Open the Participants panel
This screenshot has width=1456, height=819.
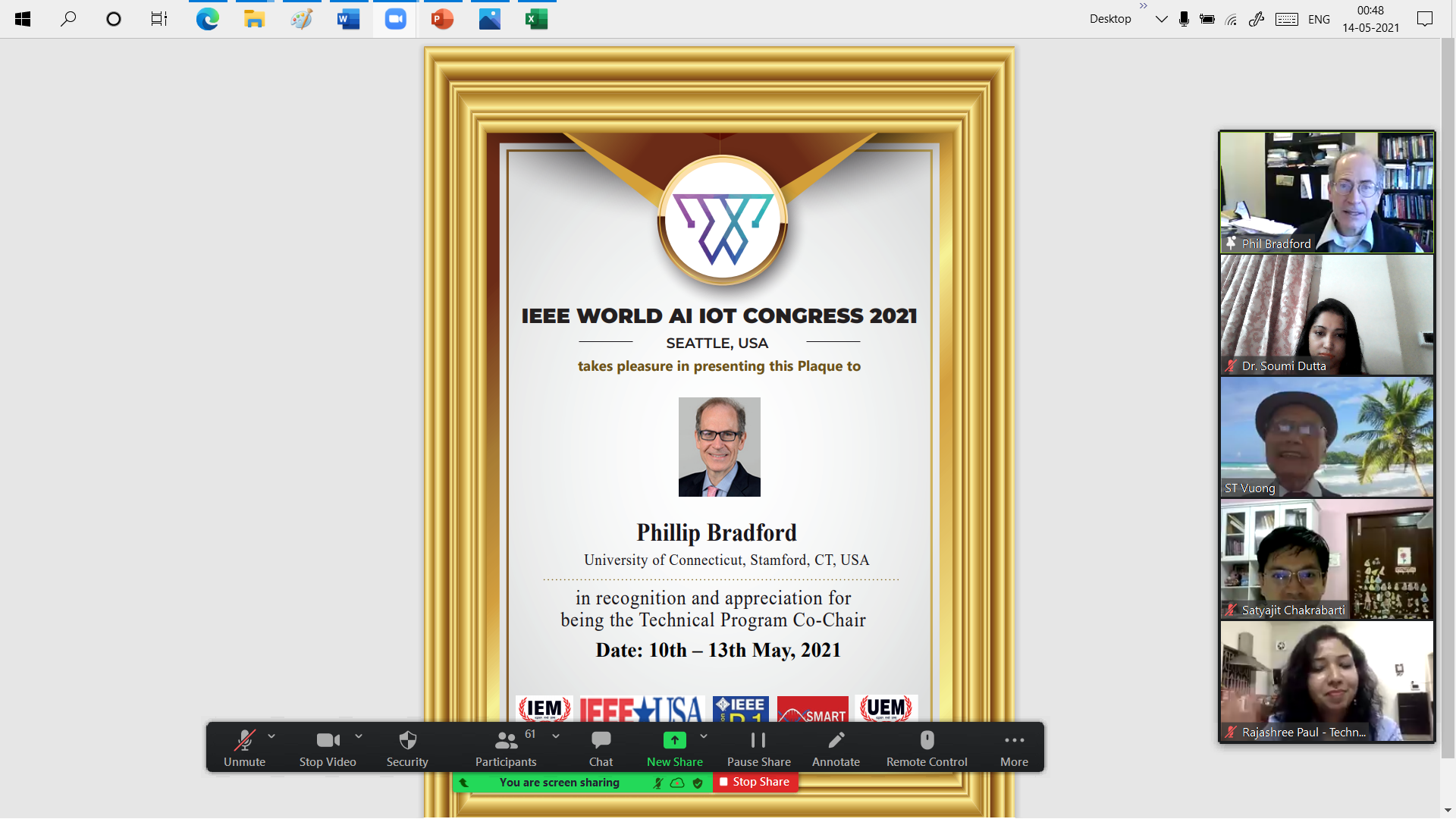pos(506,748)
